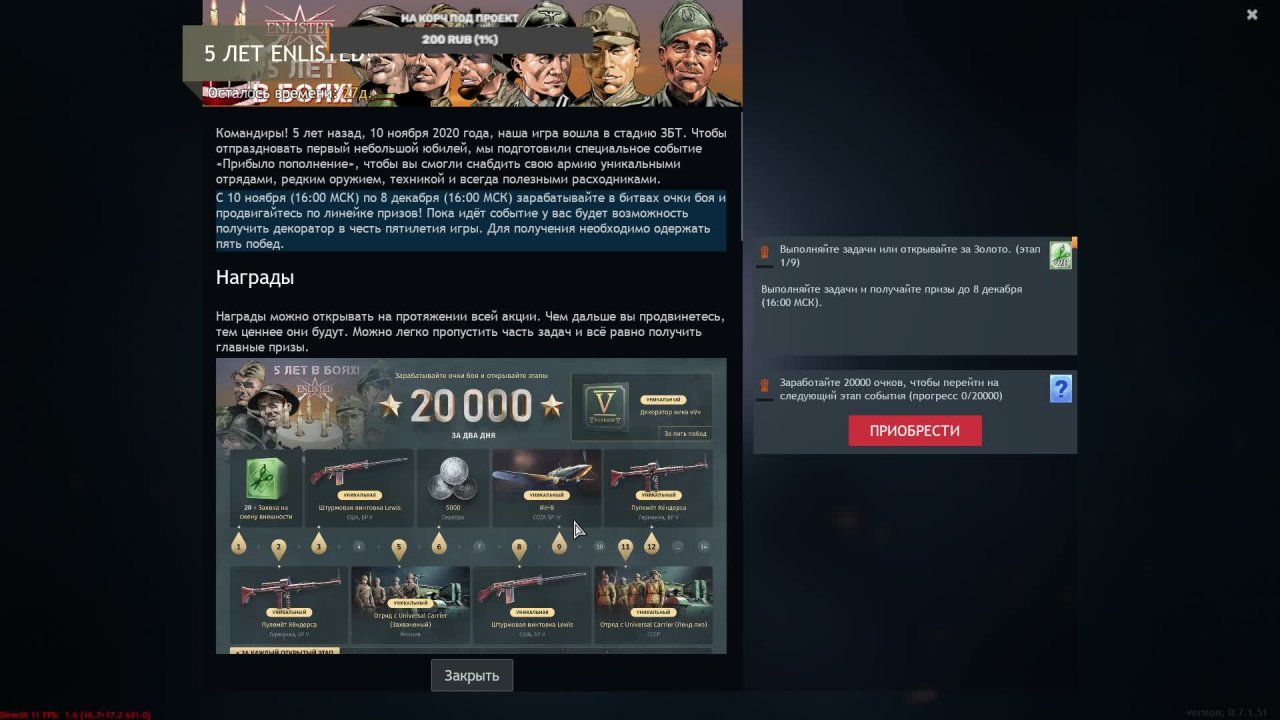The image size is (1280, 720).
Task: Click the medal icon beside the 20000 points task
Action: point(765,385)
